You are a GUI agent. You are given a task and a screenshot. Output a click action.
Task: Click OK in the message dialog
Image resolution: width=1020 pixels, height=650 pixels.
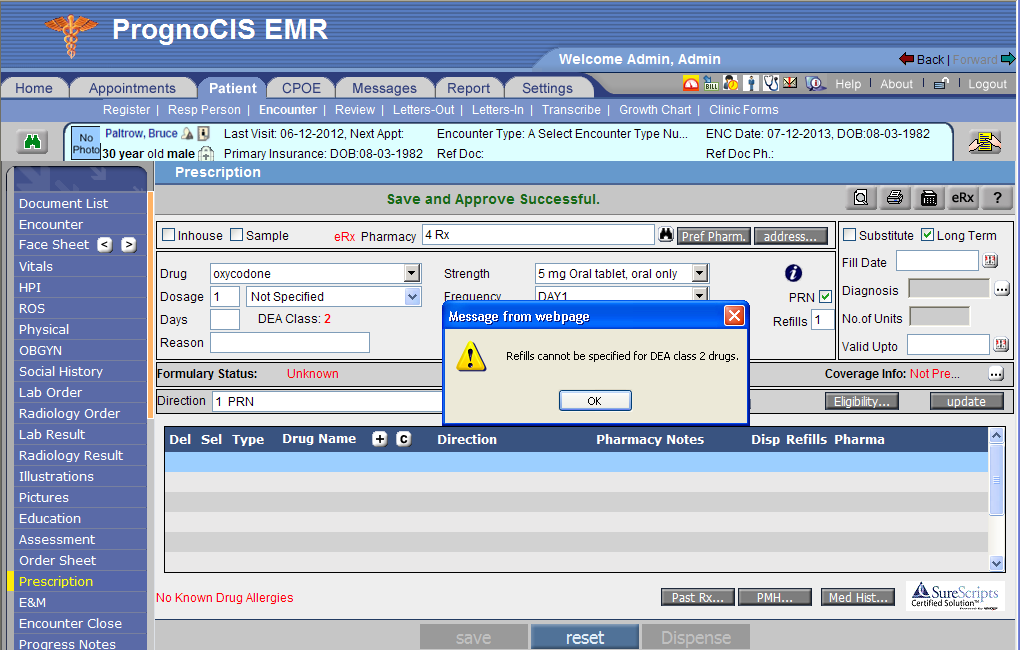[x=595, y=401]
